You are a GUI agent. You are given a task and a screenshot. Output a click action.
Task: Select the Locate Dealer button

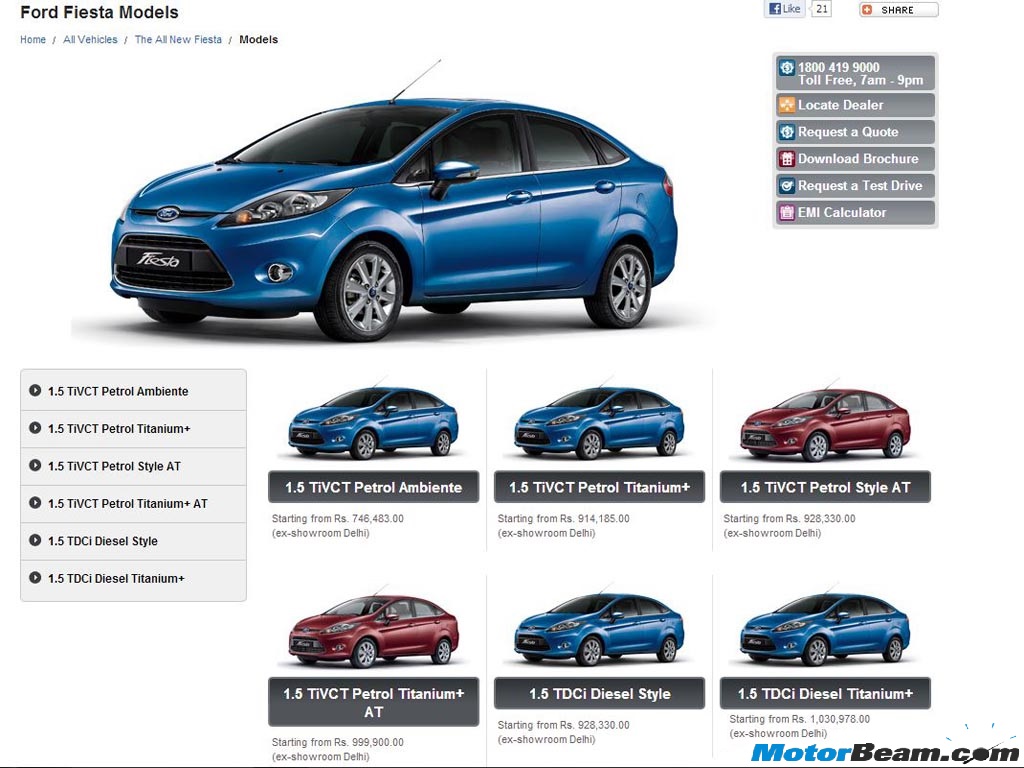pos(856,104)
